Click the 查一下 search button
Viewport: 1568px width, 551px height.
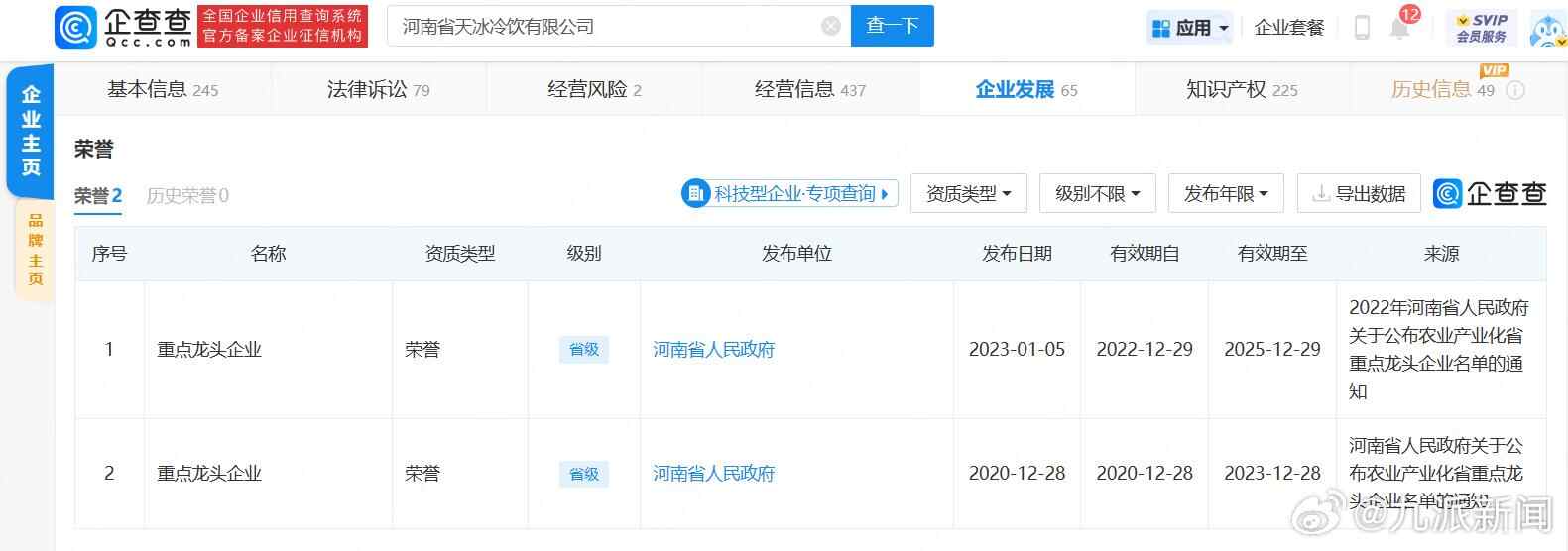point(892,27)
